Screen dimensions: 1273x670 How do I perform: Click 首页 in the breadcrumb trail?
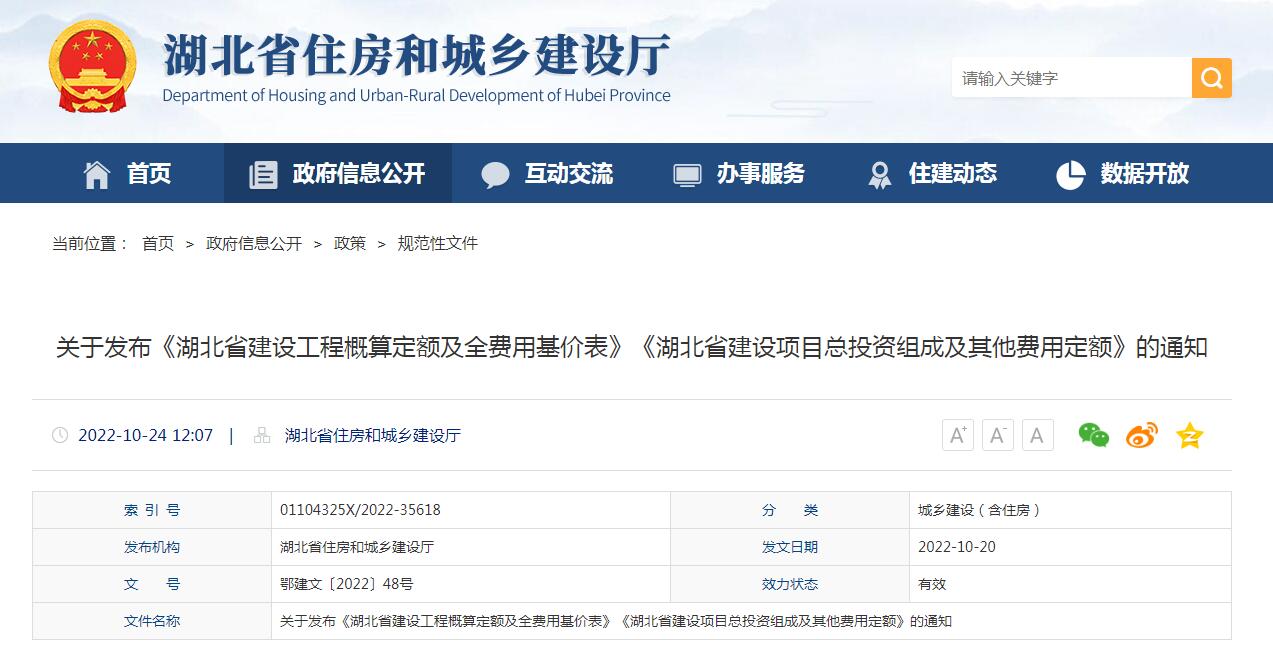pos(158,243)
